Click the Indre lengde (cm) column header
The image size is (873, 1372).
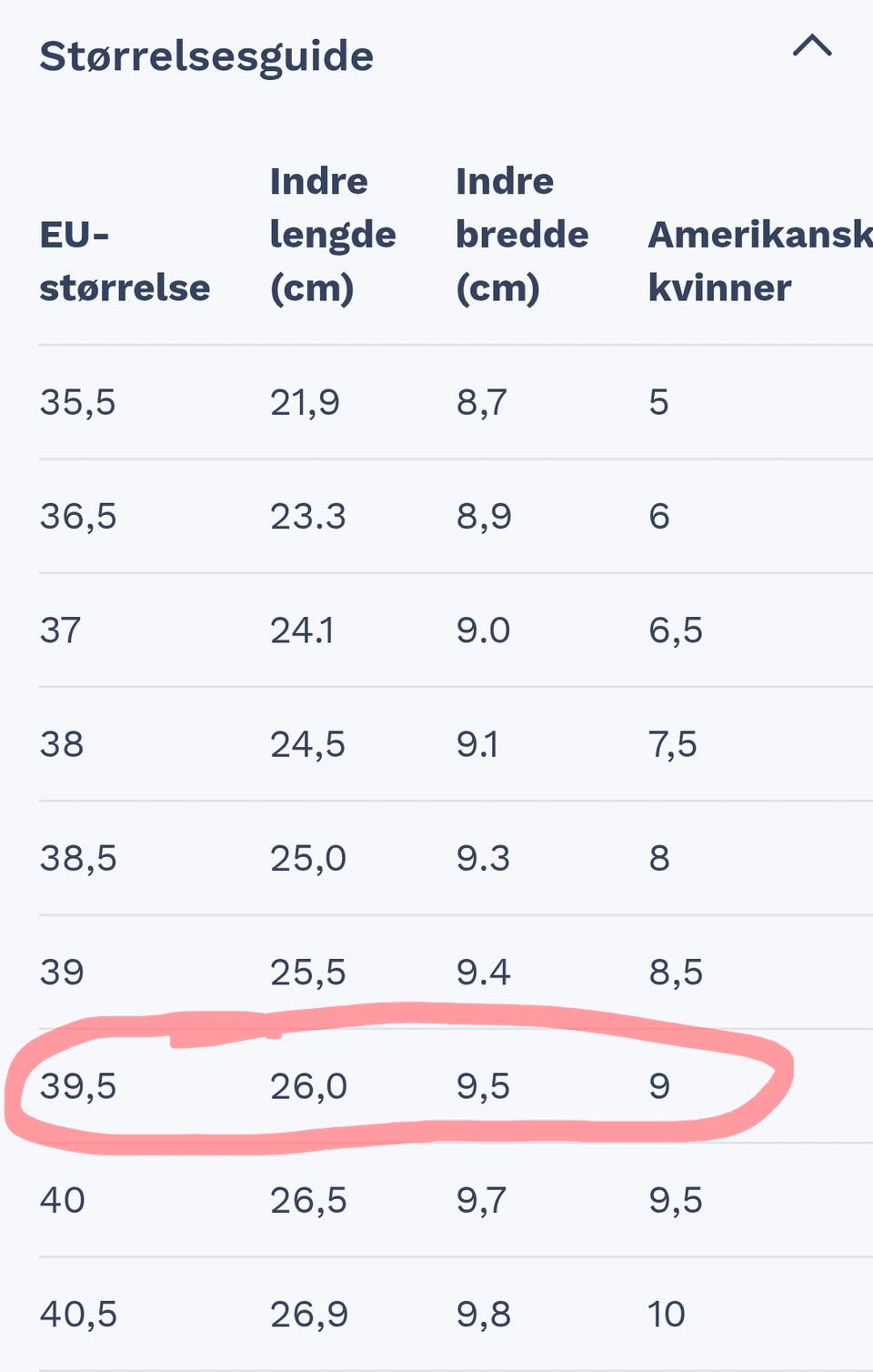[x=333, y=235]
